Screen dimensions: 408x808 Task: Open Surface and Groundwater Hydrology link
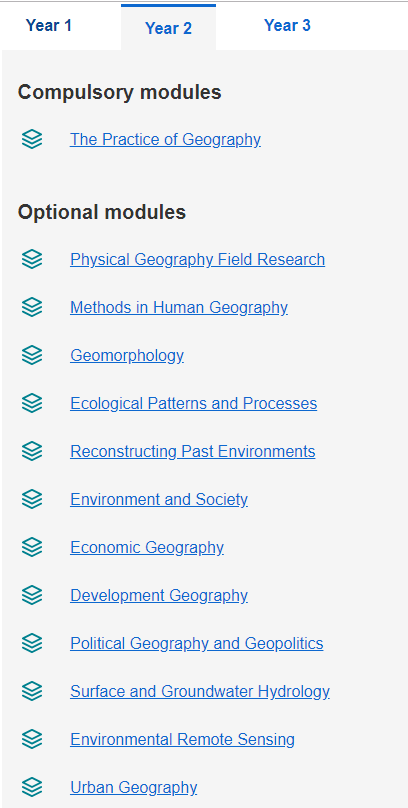200,692
